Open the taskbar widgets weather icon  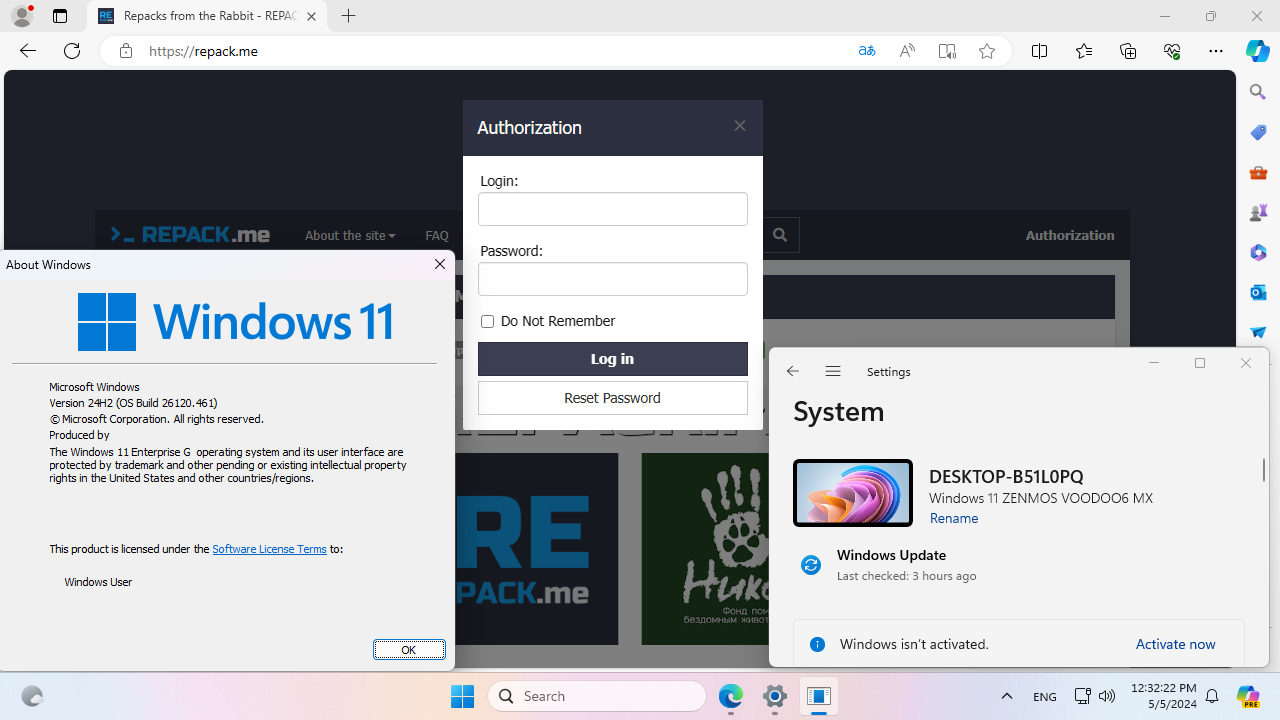32,696
